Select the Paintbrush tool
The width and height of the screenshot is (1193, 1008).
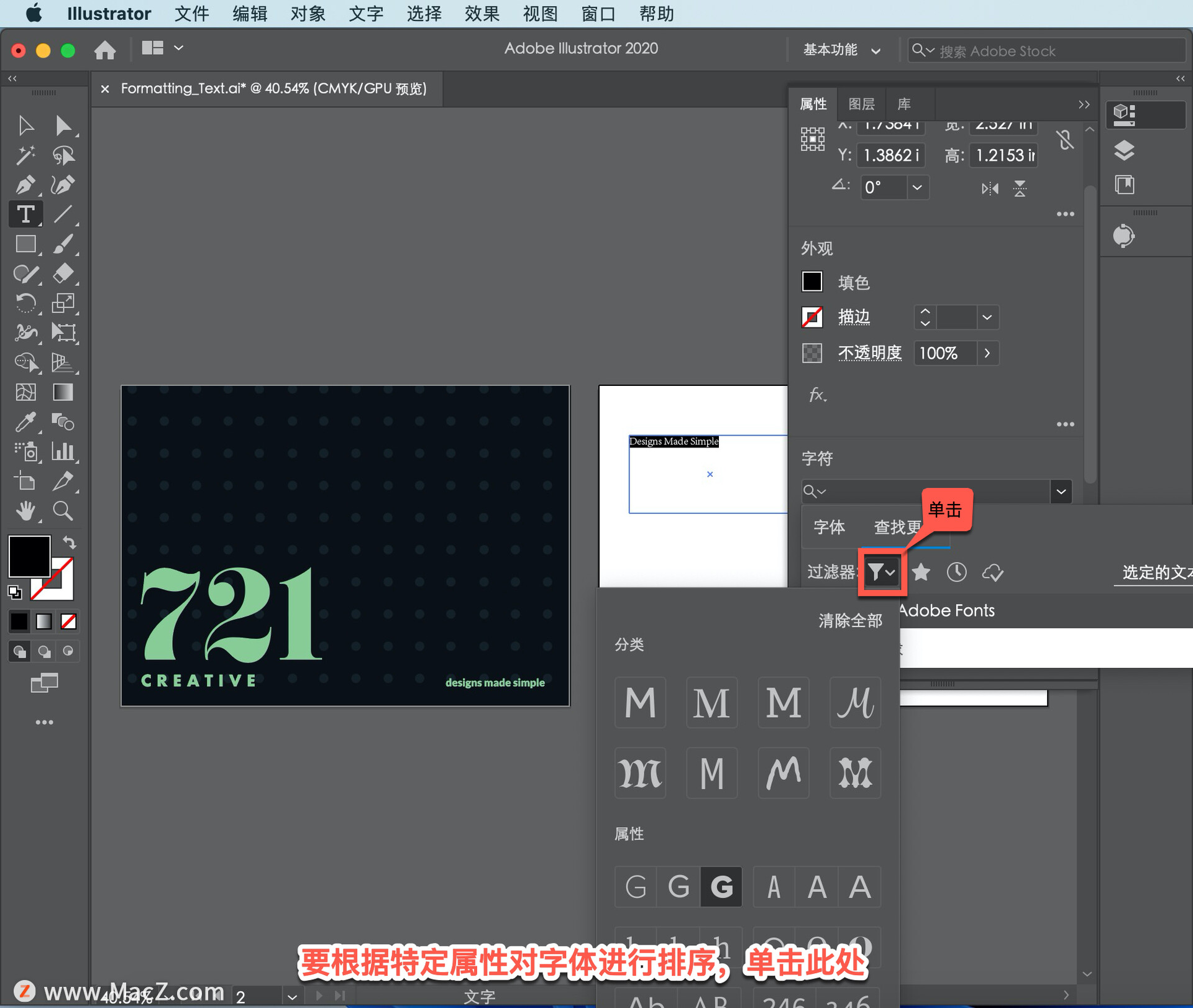pyautogui.click(x=63, y=244)
